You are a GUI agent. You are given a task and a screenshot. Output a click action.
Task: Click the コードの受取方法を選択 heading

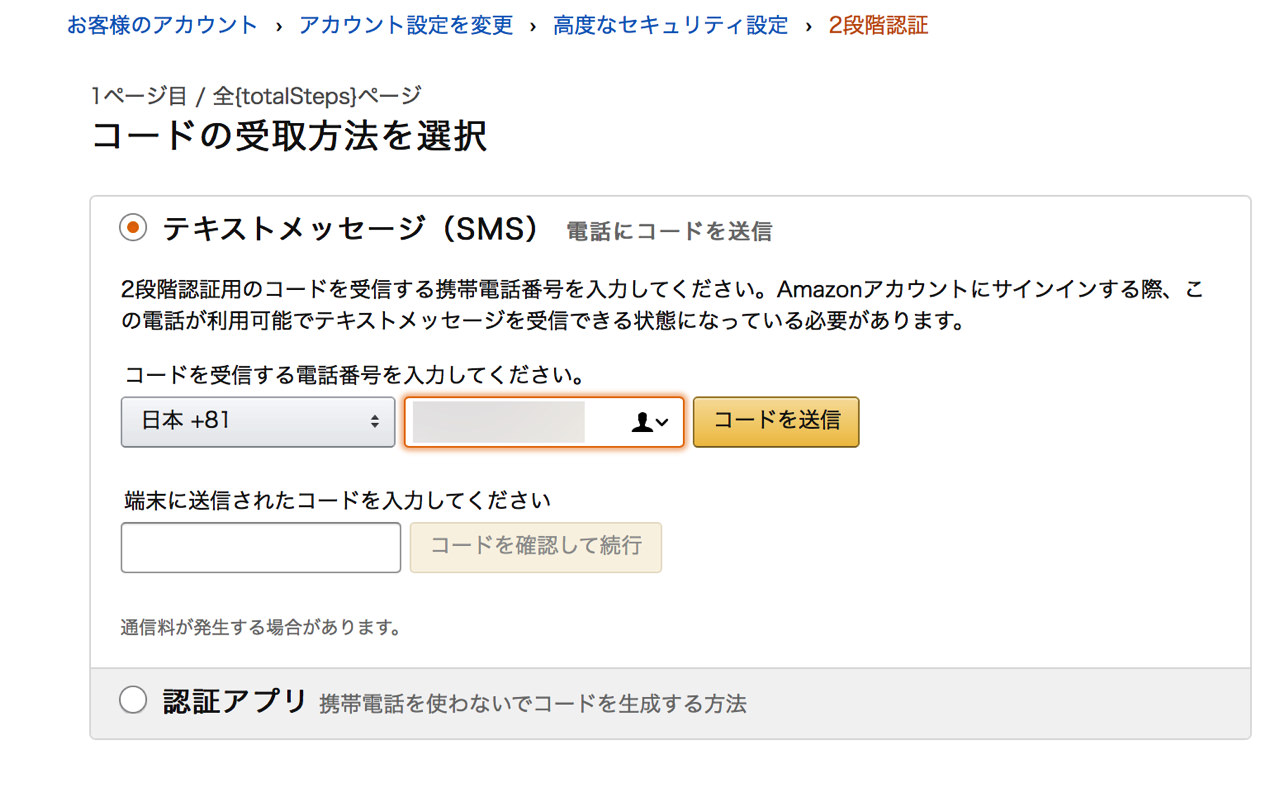(289, 136)
